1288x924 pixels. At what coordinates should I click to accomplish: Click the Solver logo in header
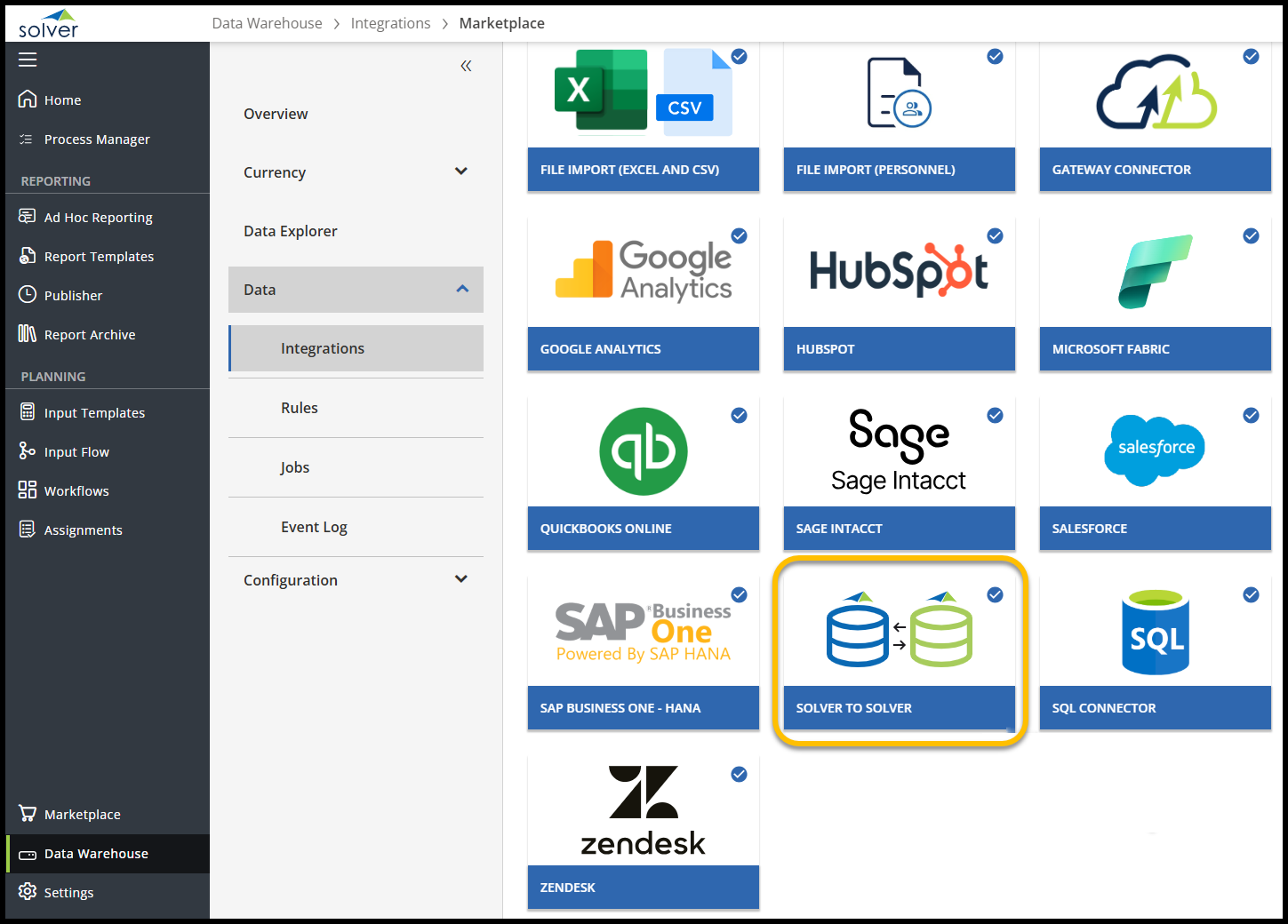click(x=49, y=24)
